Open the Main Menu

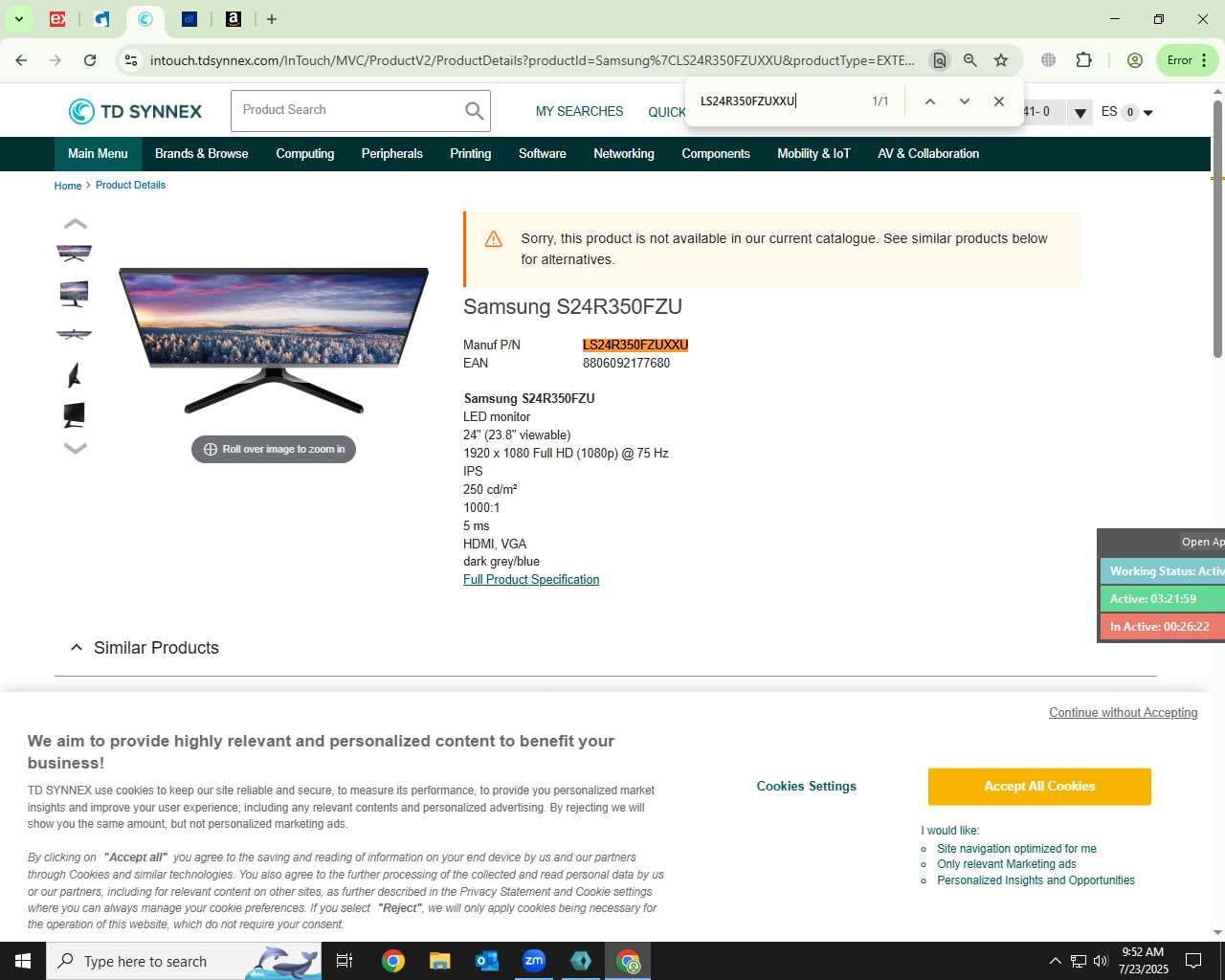click(98, 154)
